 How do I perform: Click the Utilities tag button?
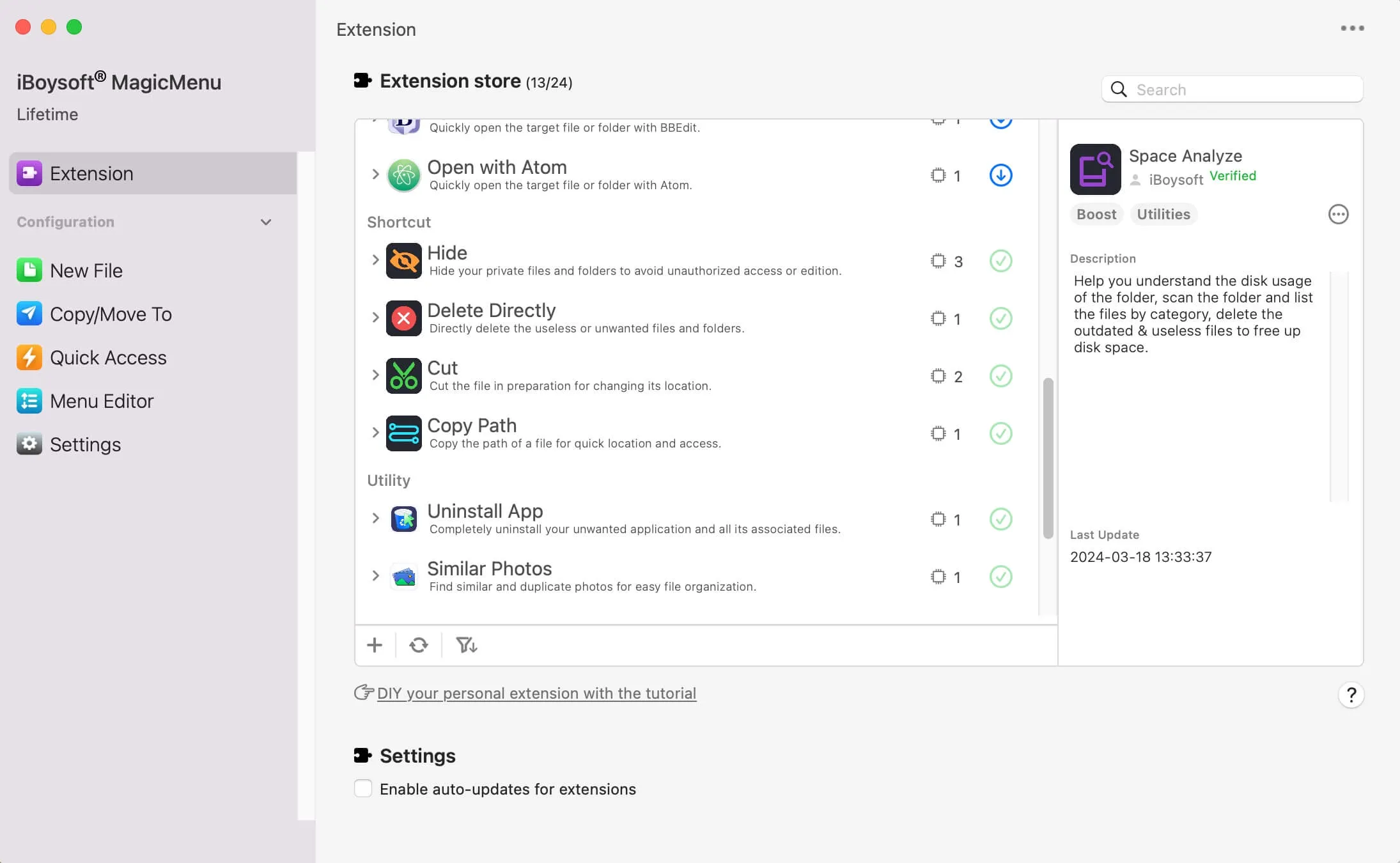coord(1163,214)
